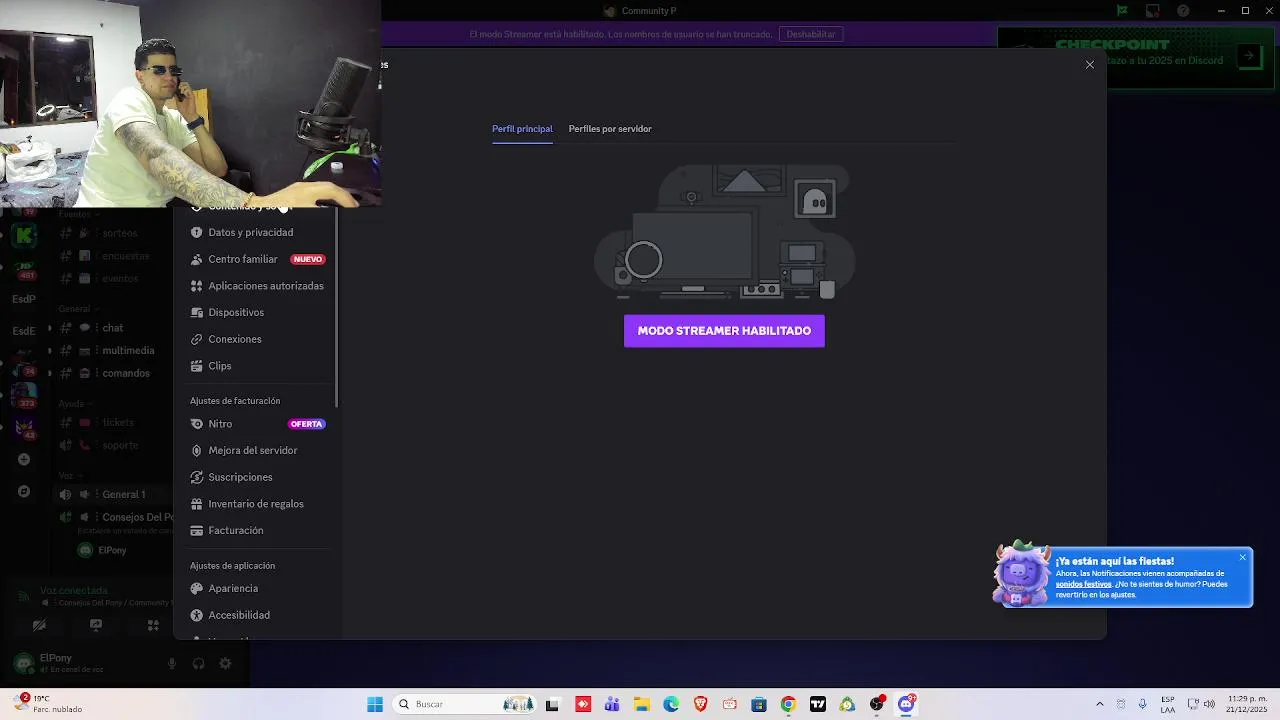Image resolution: width=1280 pixels, height=720 pixels.
Task: Switch to Perfil principal tab
Action: [x=522, y=129]
